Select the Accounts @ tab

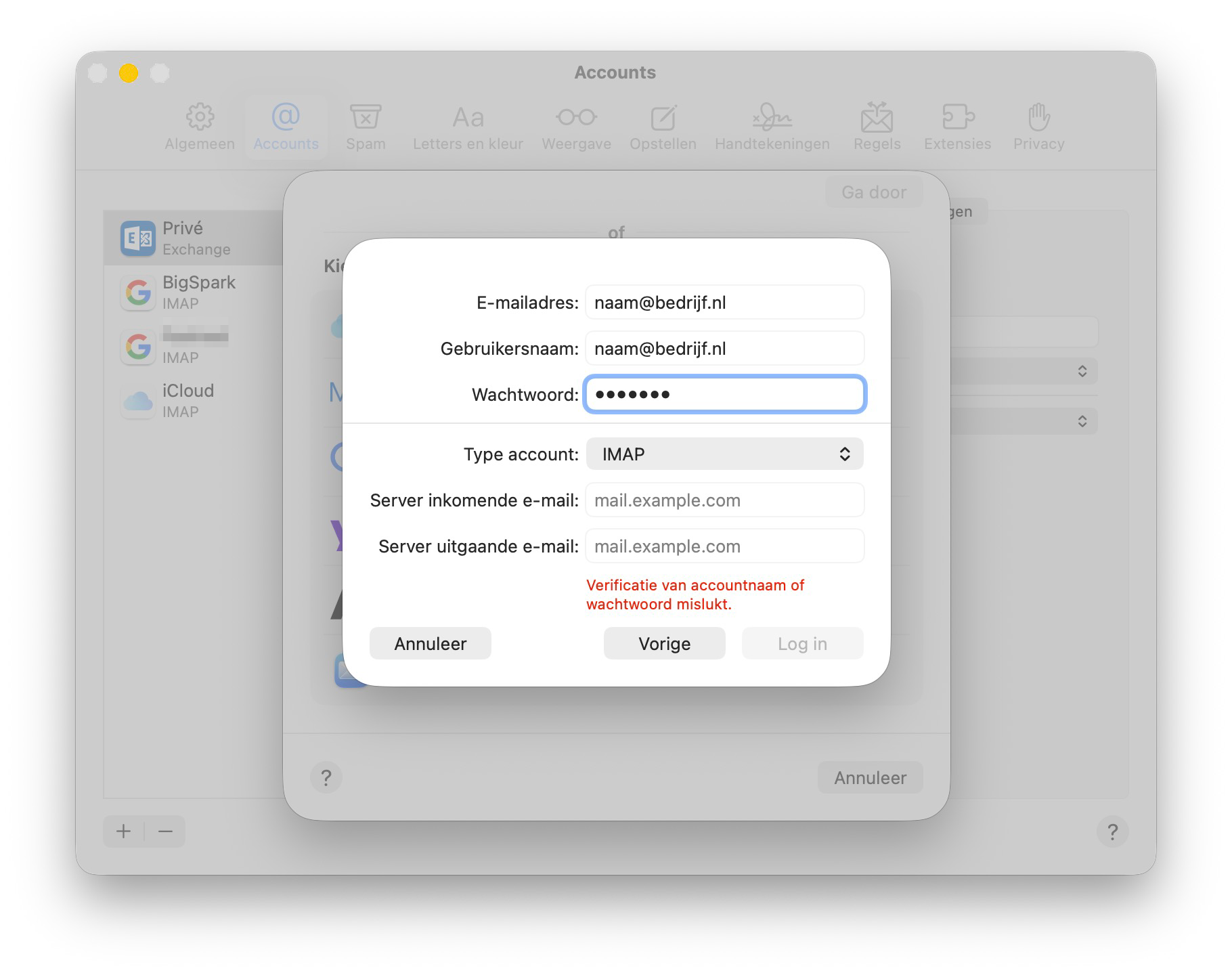point(286,127)
